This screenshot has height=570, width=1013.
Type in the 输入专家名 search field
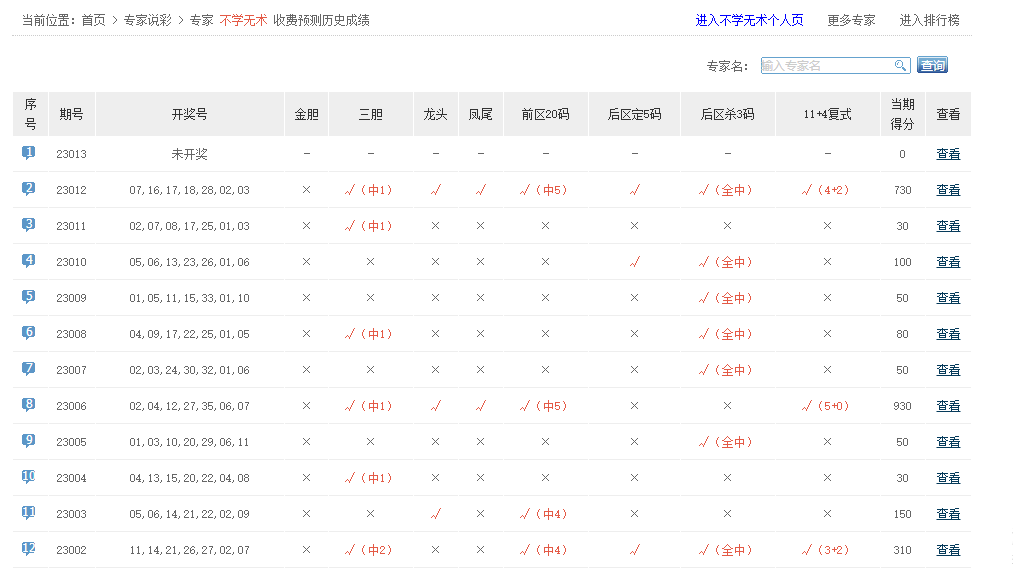[x=826, y=65]
